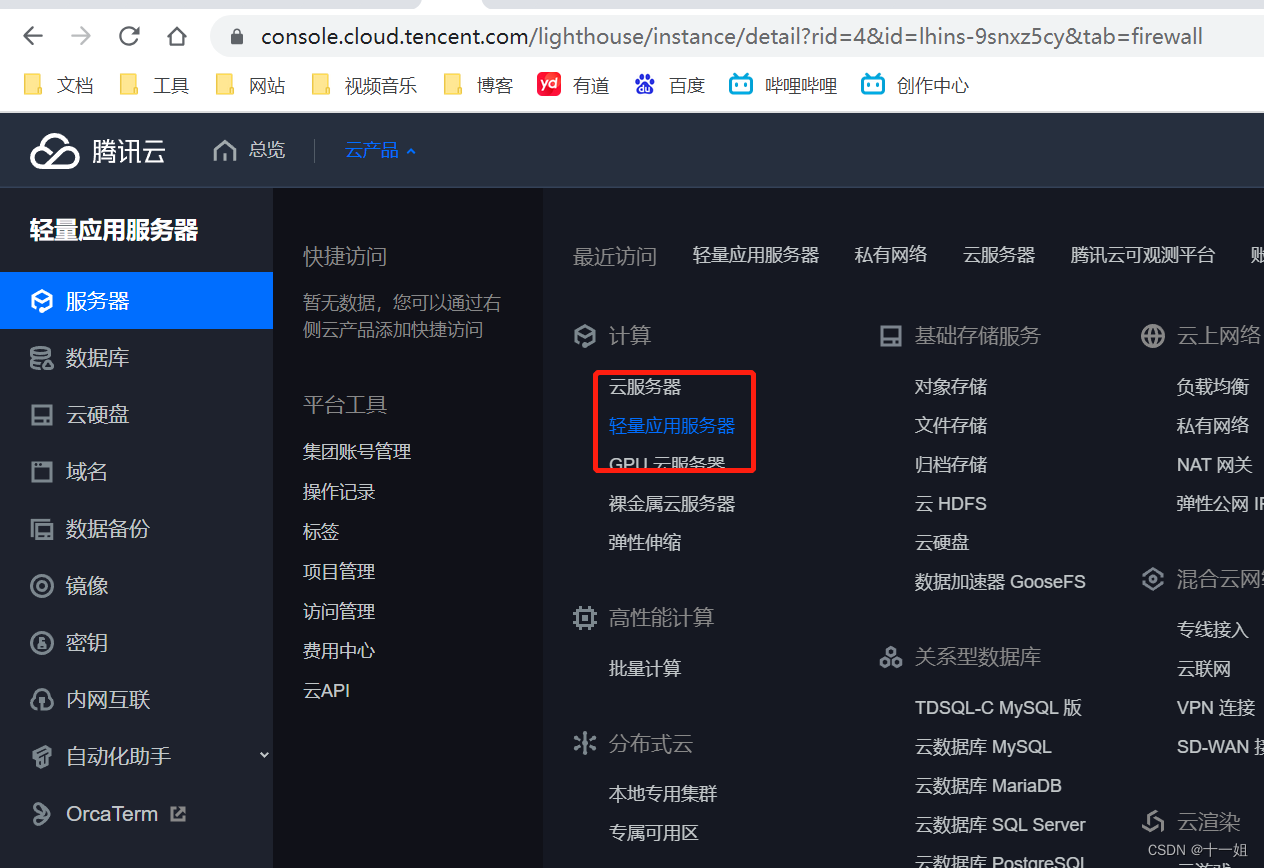Open 访问管理 platform tool
The width and height of the screenshot is (1264, 868).
click(x=339, y=611)
